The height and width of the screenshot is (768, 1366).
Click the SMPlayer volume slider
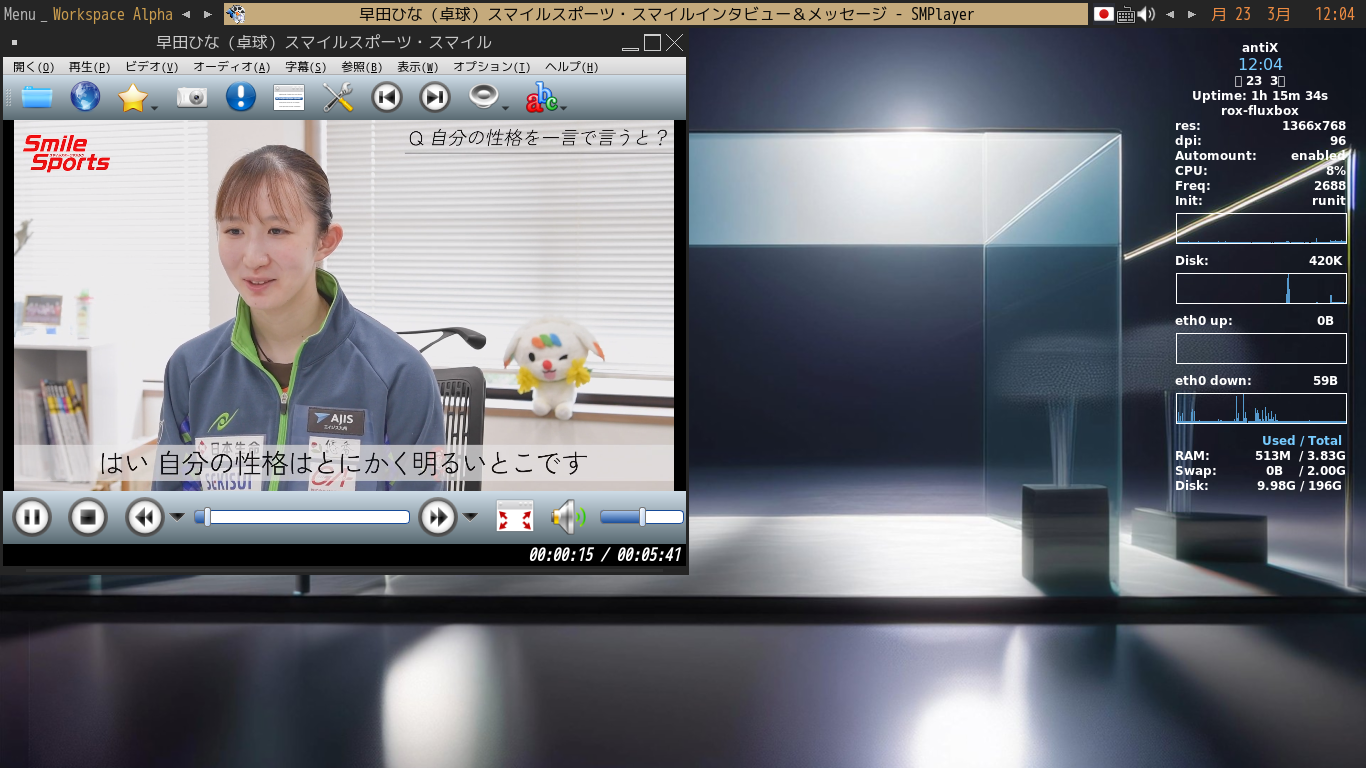pos(641,517)
